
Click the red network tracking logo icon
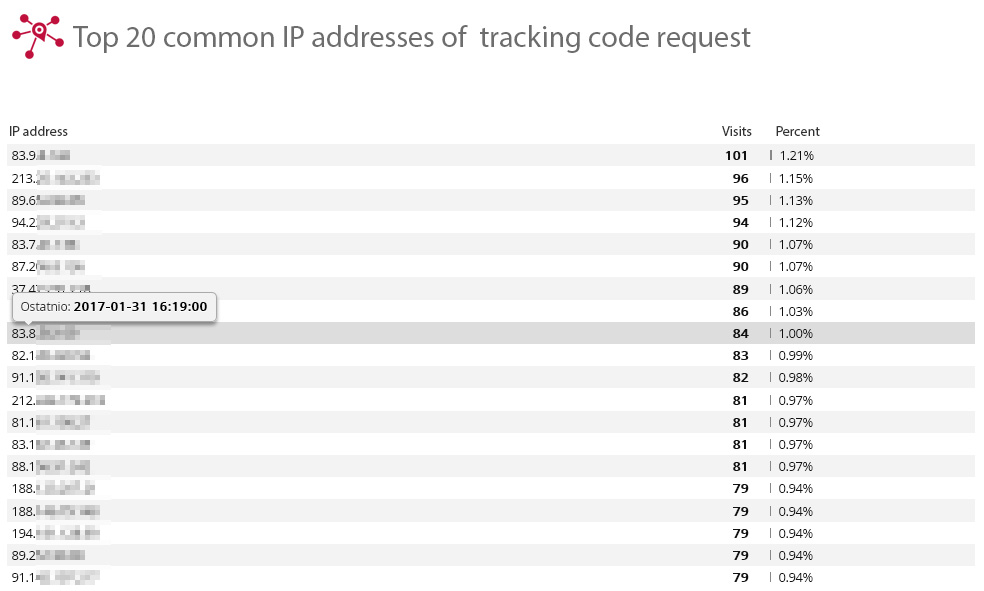(38, 36)
